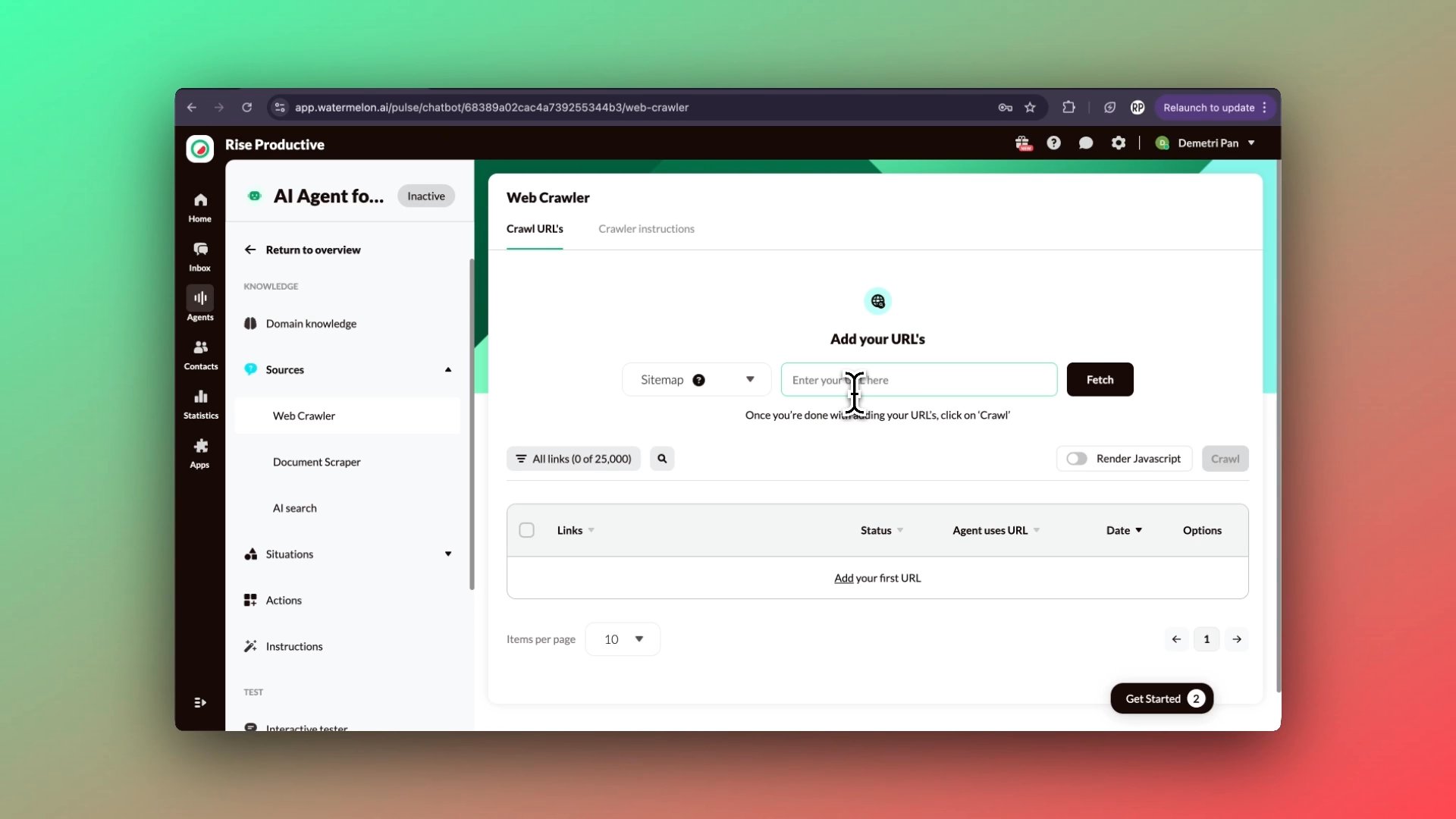Open the settings gear icon

[x=1118, y=143]
